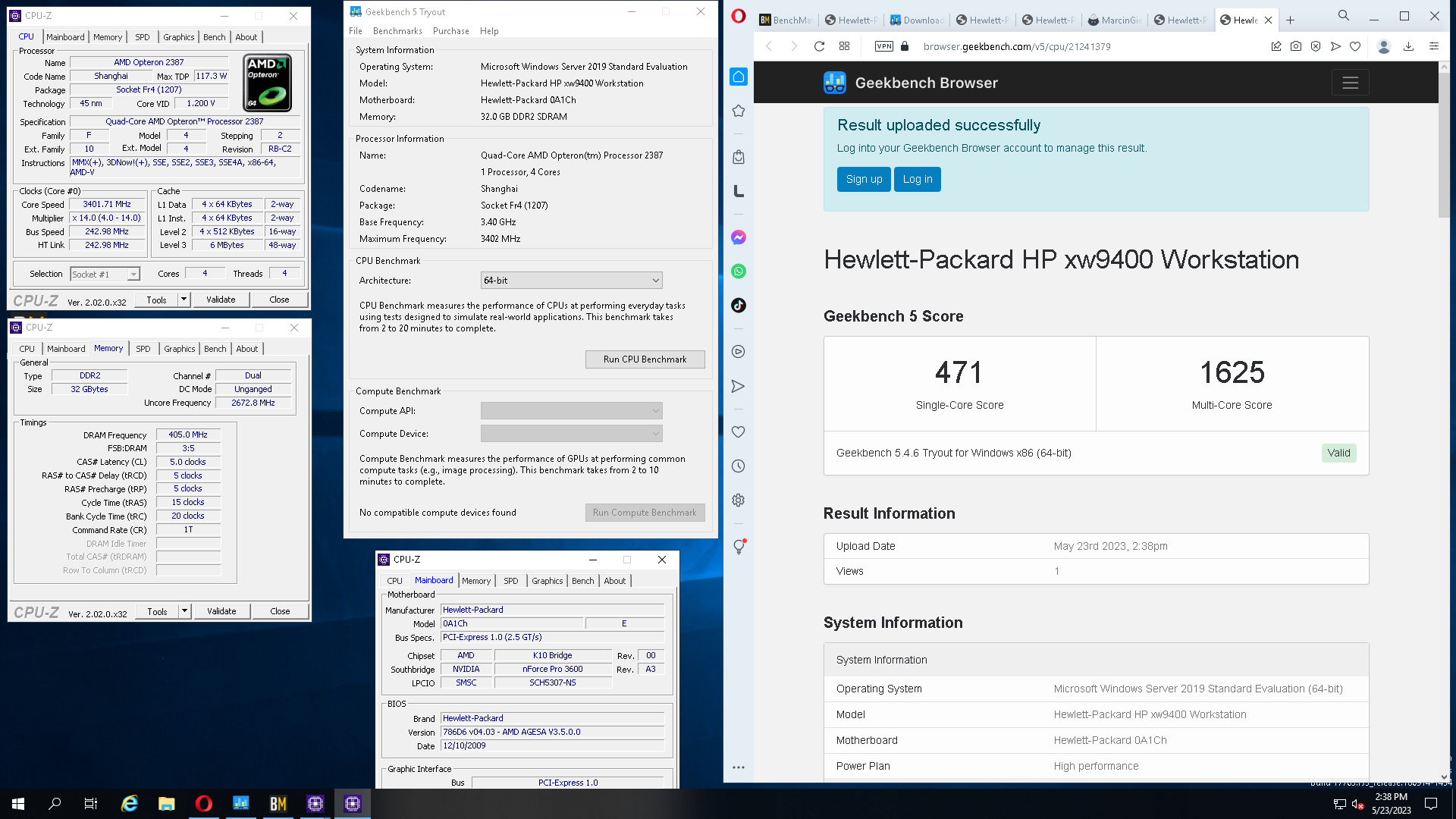1456x819 pixels.
Task: Search tabs with magnifier icon
Action: pos(1344,15)
